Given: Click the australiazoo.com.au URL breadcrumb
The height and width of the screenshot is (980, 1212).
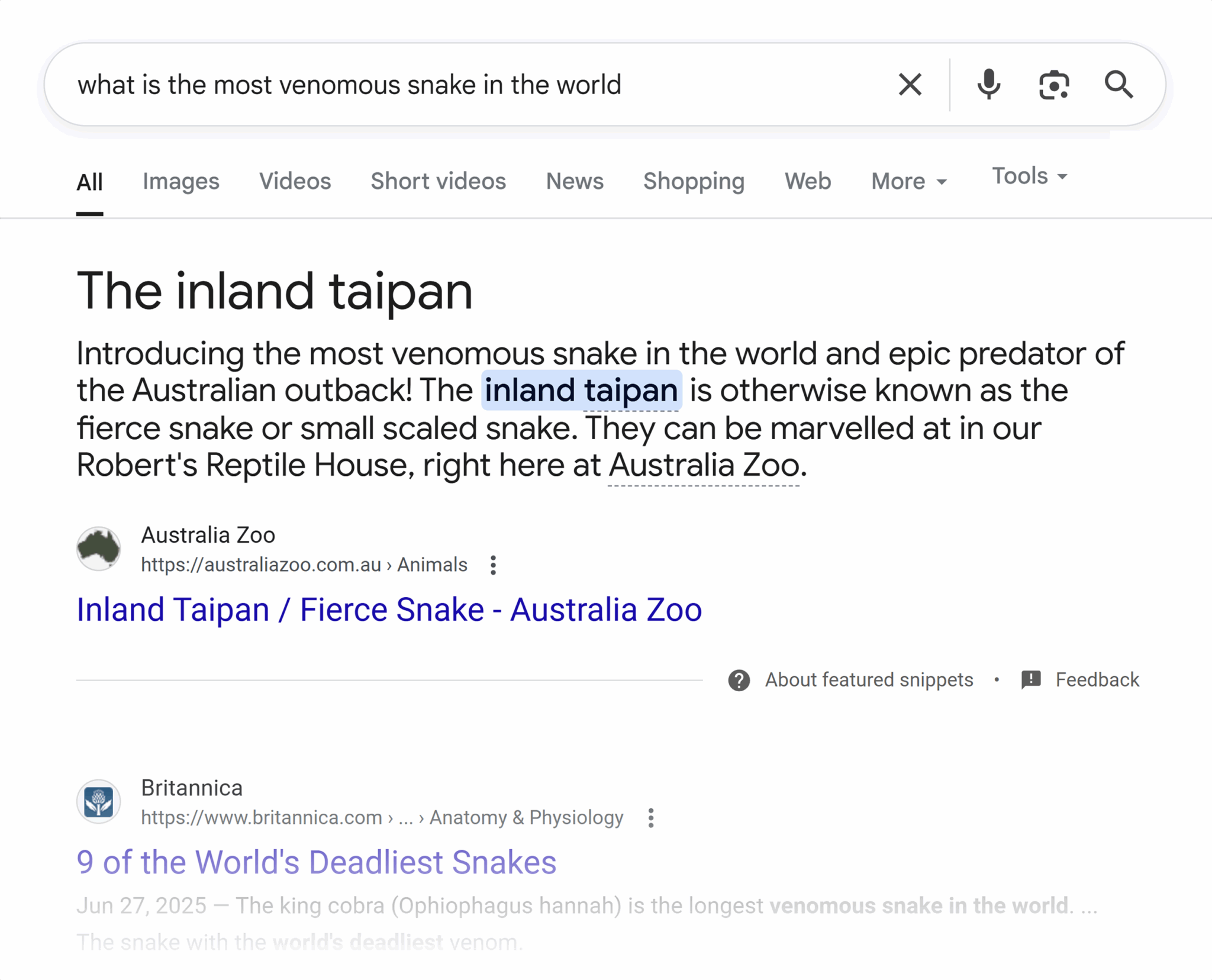Looking at the screenshot, I should tap(304, 565).
